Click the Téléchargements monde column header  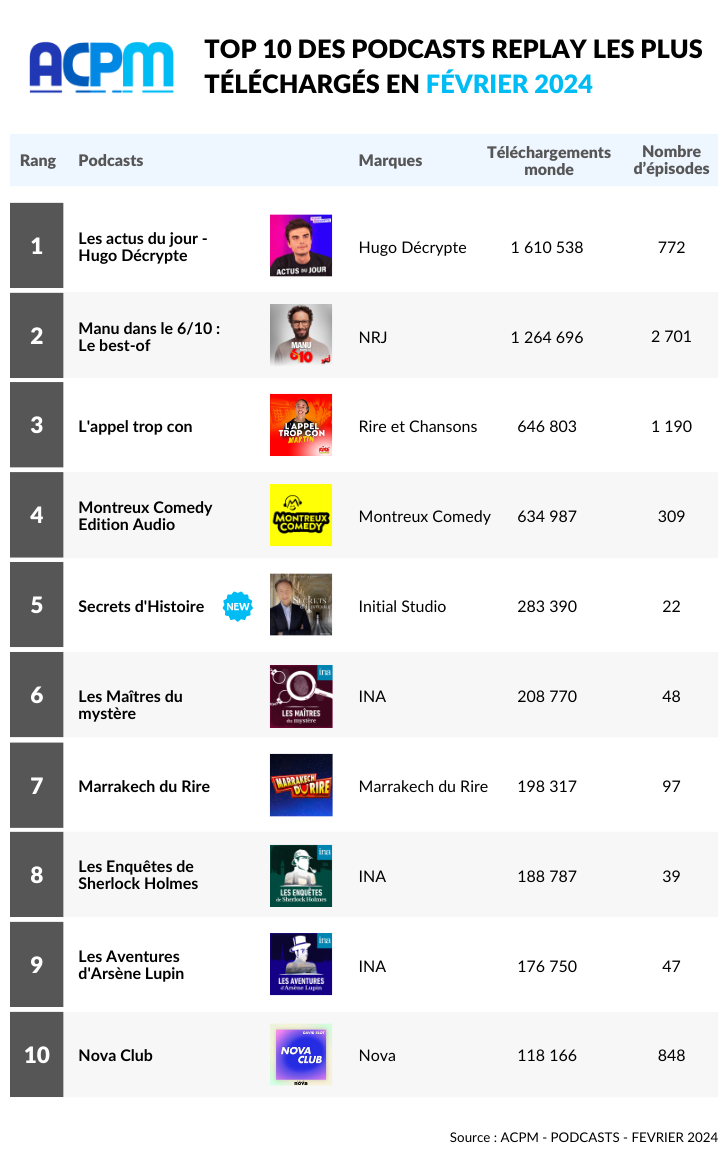click(x=549, y=161)
